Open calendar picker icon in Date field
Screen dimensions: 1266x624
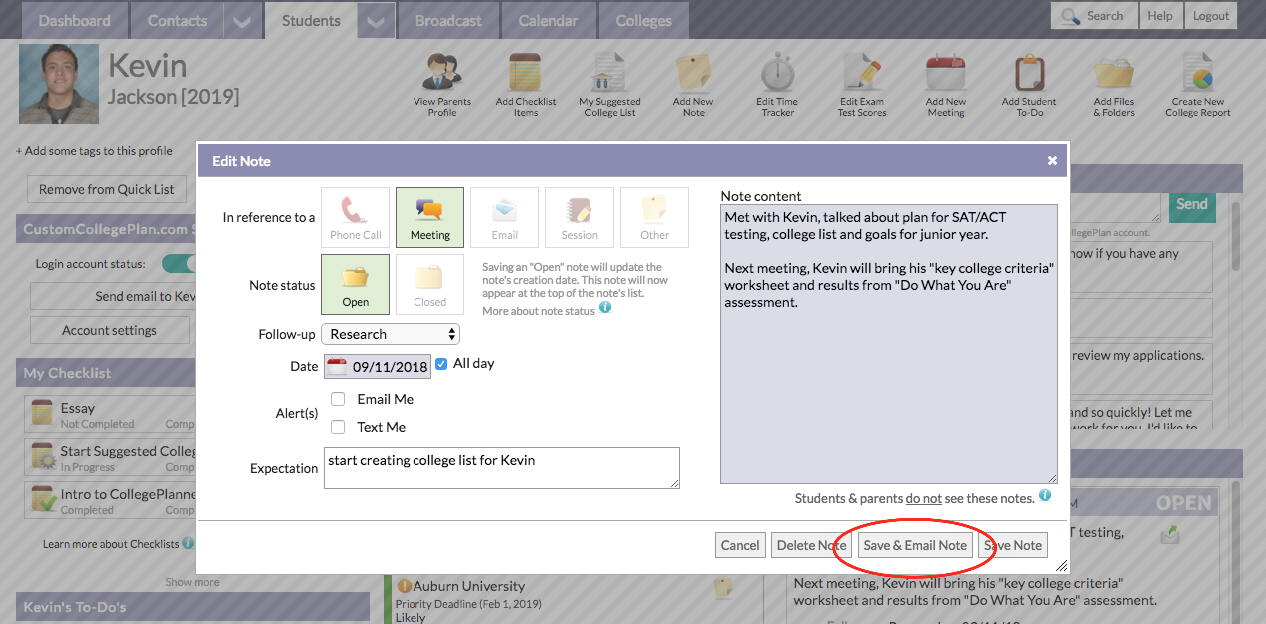pyautogui.click(x=337, y=366)
